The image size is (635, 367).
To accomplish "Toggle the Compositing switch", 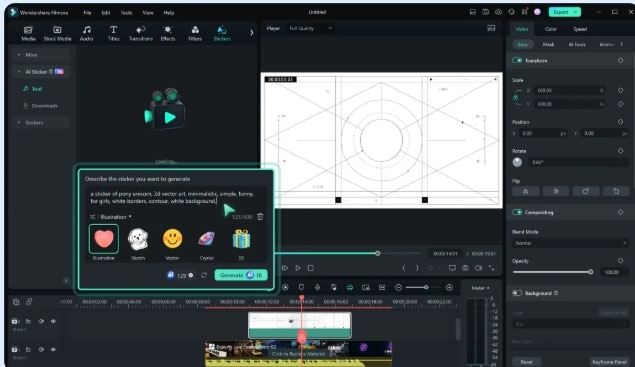I will click(x=517, y=212).
